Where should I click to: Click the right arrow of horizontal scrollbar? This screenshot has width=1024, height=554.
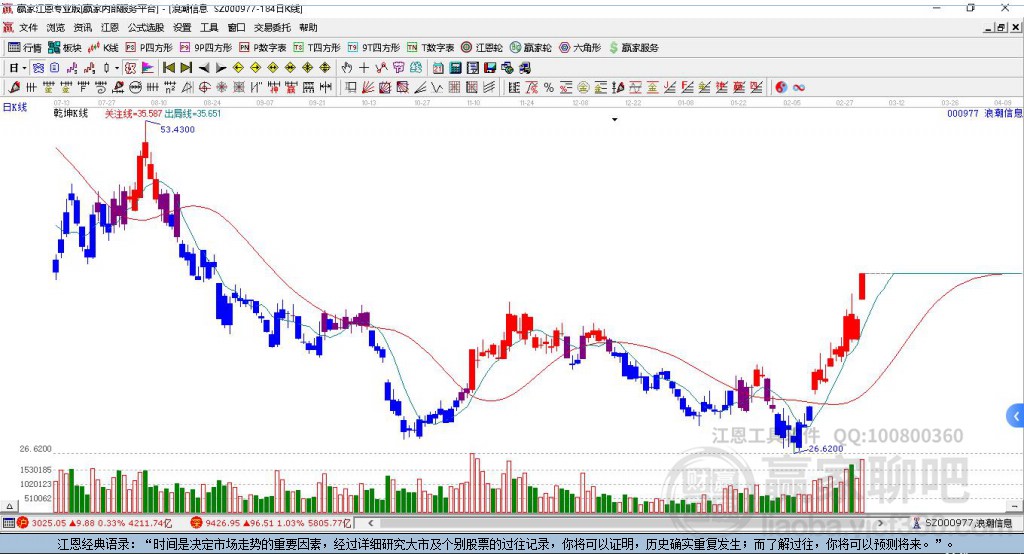pos(880,523)
